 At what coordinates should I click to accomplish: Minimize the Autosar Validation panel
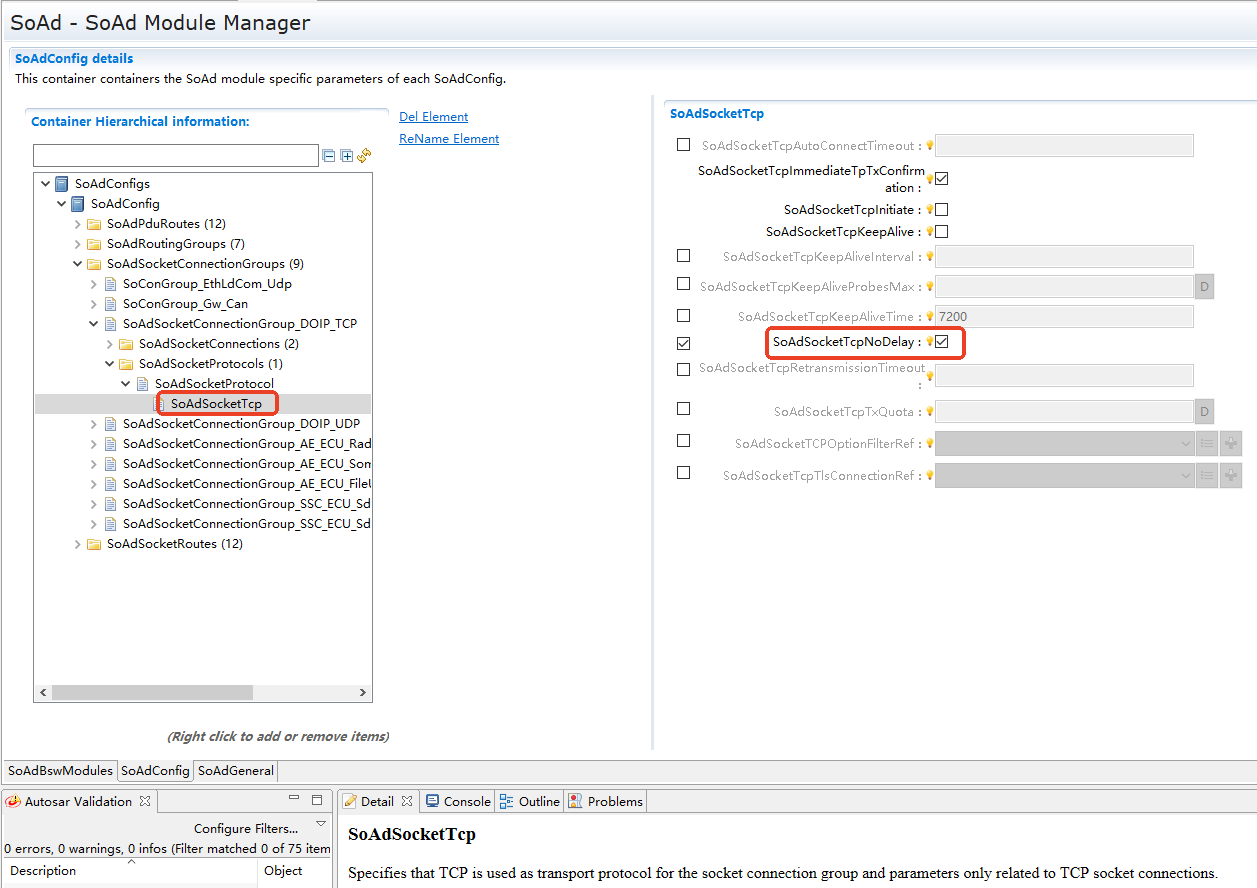294,800
